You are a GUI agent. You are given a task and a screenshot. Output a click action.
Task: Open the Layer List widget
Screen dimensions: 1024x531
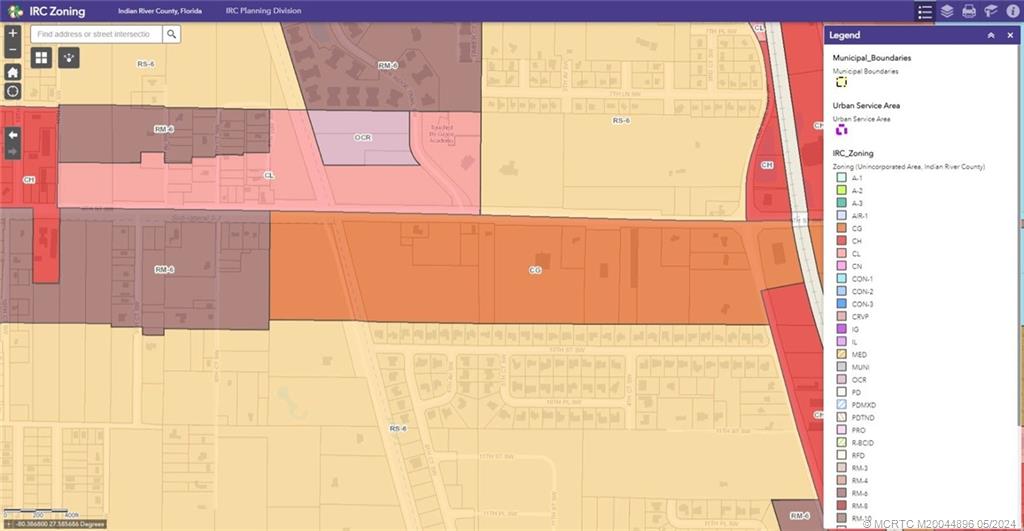tap(946, 11)
